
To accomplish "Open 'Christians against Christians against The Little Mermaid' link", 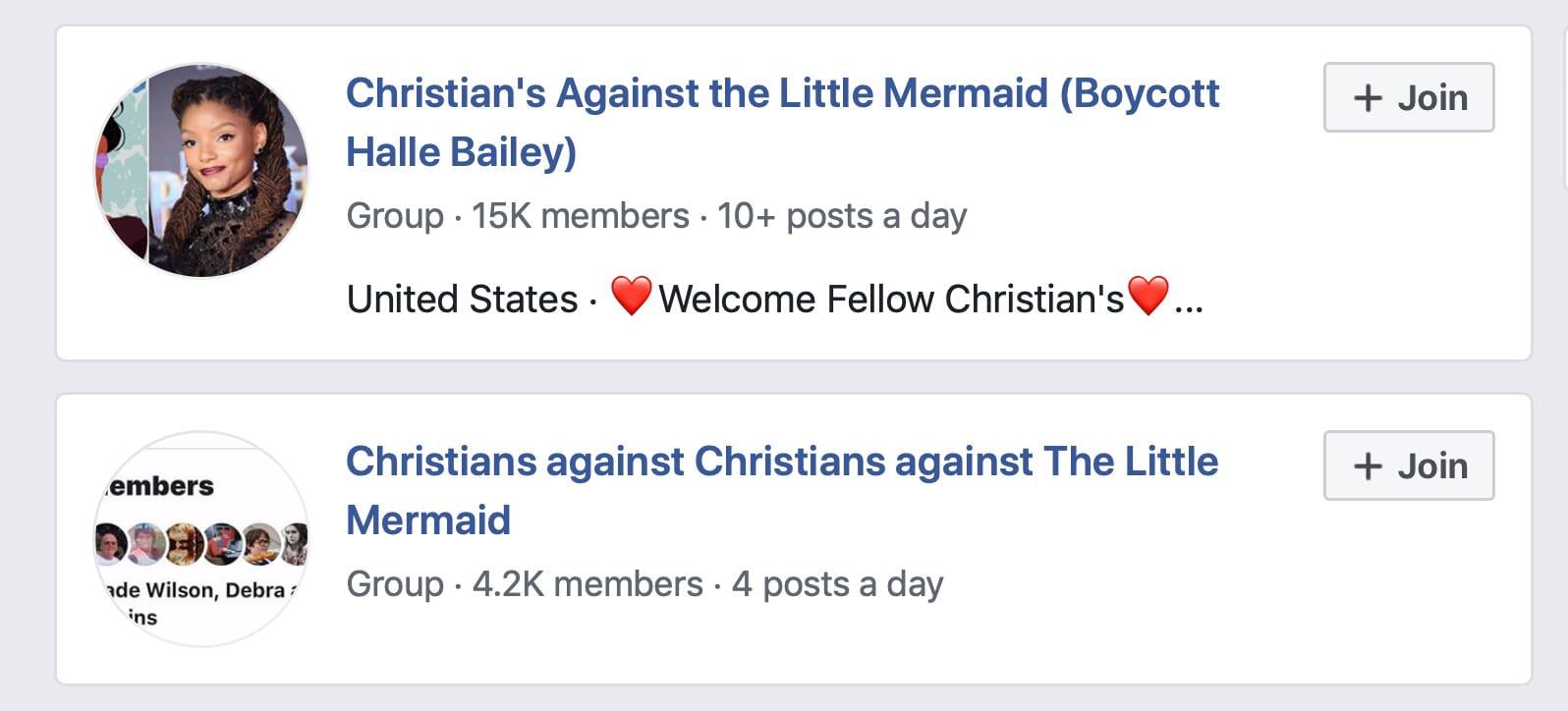I will [782, 462].
